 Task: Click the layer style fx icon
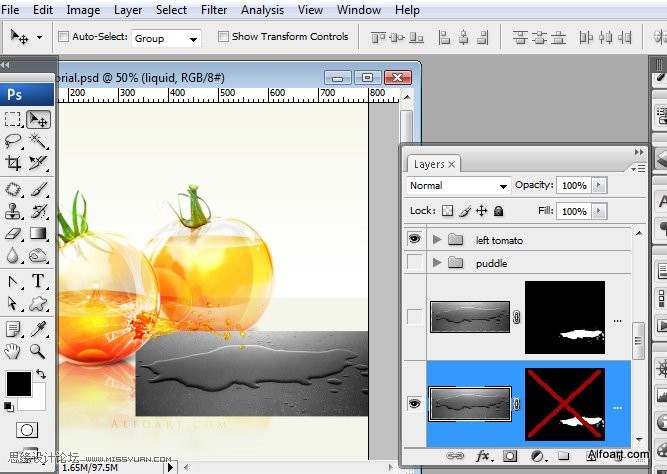tap(483, 455)
